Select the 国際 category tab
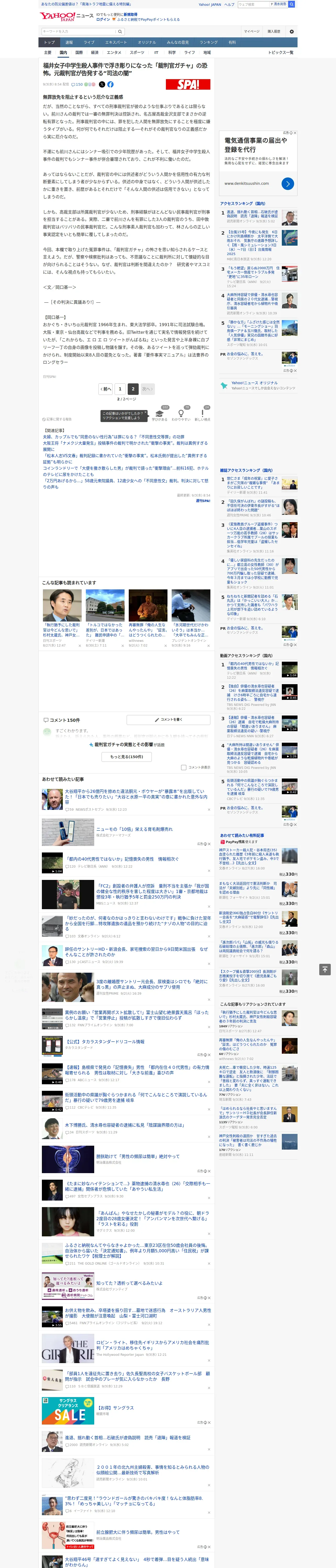Screen dimensions: 336x1568 [x=79, y=52]
